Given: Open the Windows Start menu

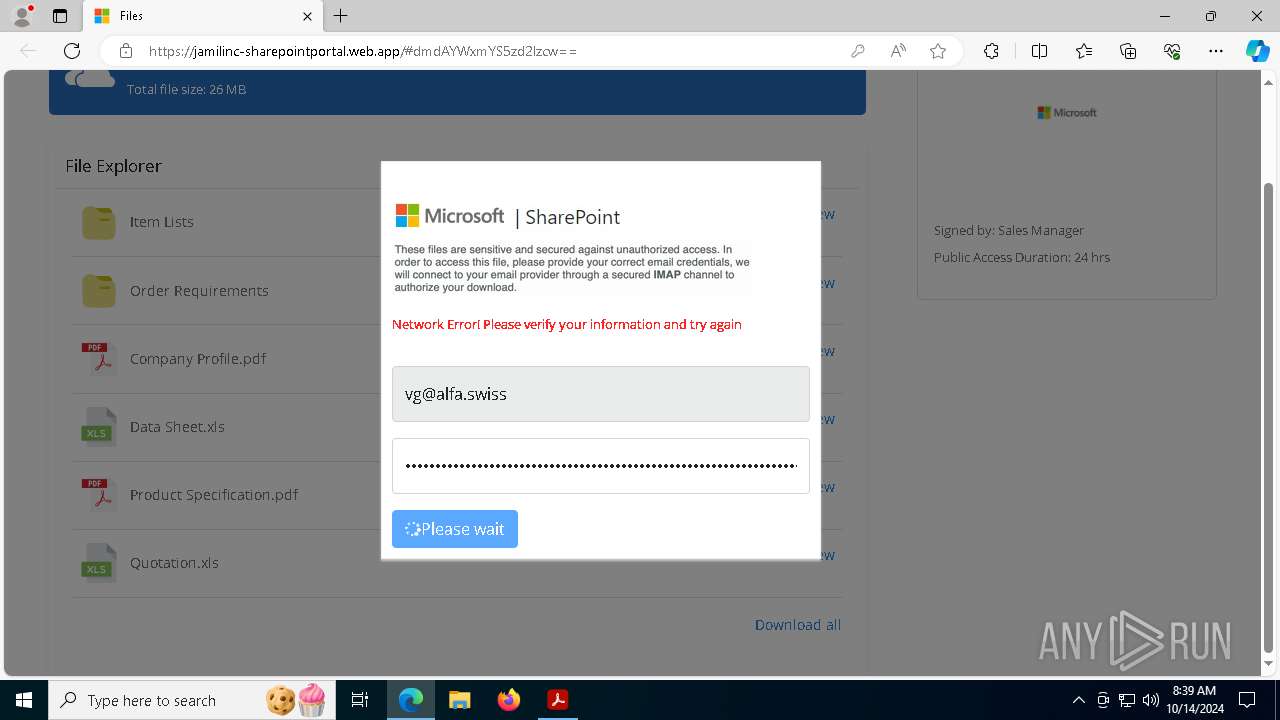Looking at the screenshot, I should (x=24, y=700).
